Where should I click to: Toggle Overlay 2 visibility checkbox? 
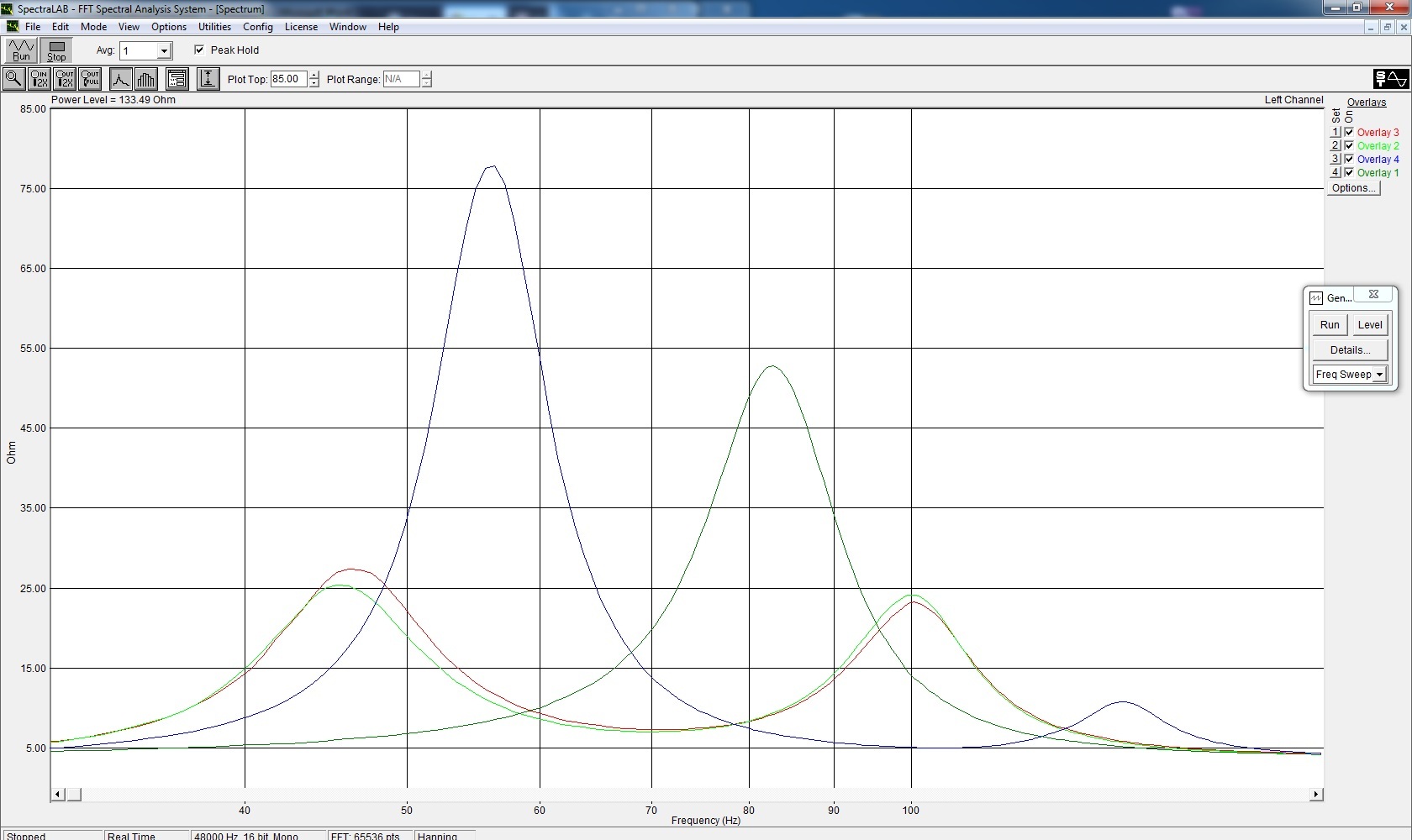[1349, 146]
